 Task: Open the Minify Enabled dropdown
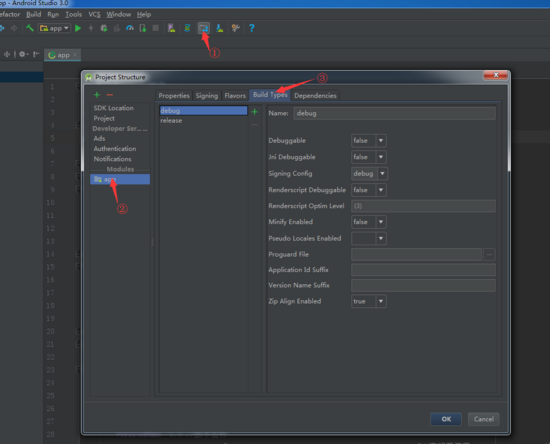(369, 222)
